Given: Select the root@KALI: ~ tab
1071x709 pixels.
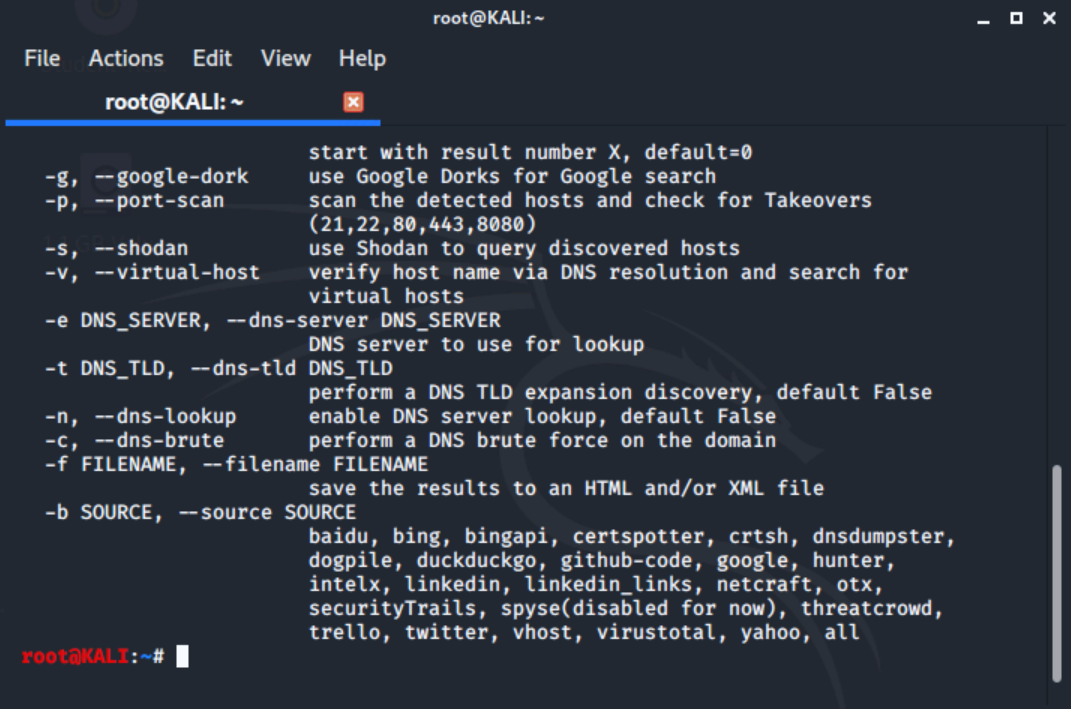Looking at the screenshot, I should 193,102.
